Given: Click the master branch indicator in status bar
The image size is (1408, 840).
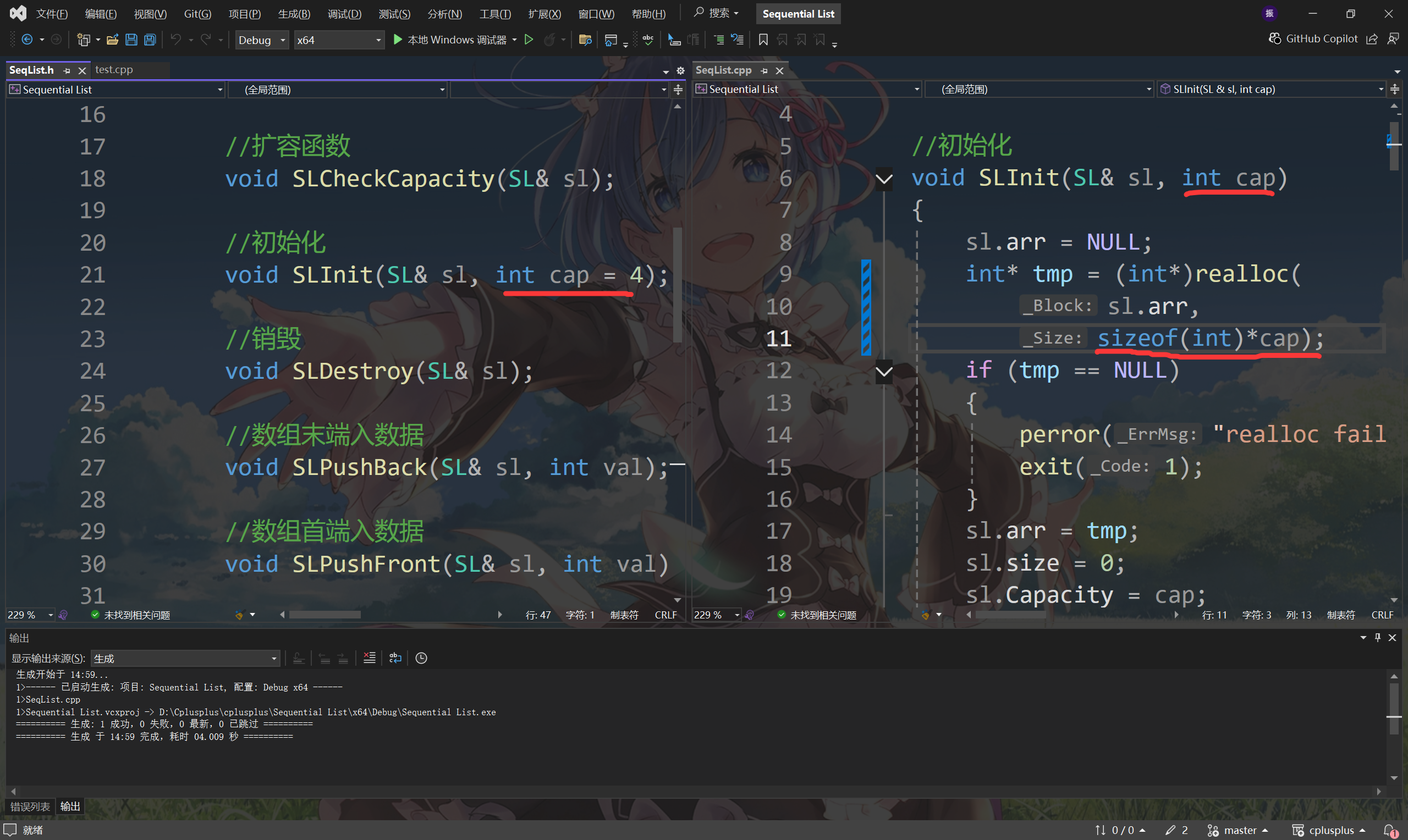Looking at the screenshot, I should (1239, 830).
